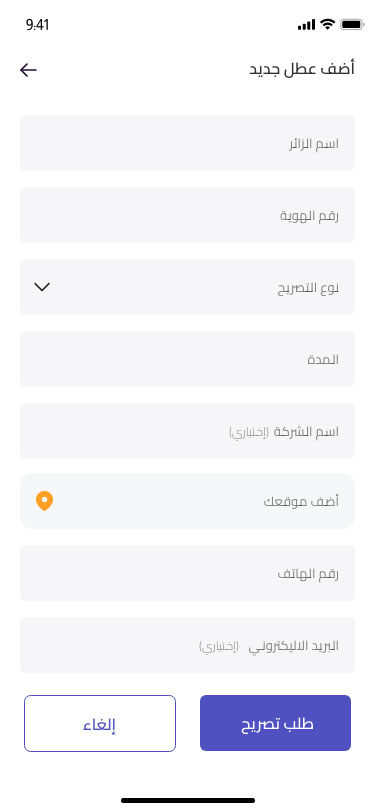Viewport: 375px width, 812px height.
Task: Submit with the طلب تصريح button
Action: 276,723
